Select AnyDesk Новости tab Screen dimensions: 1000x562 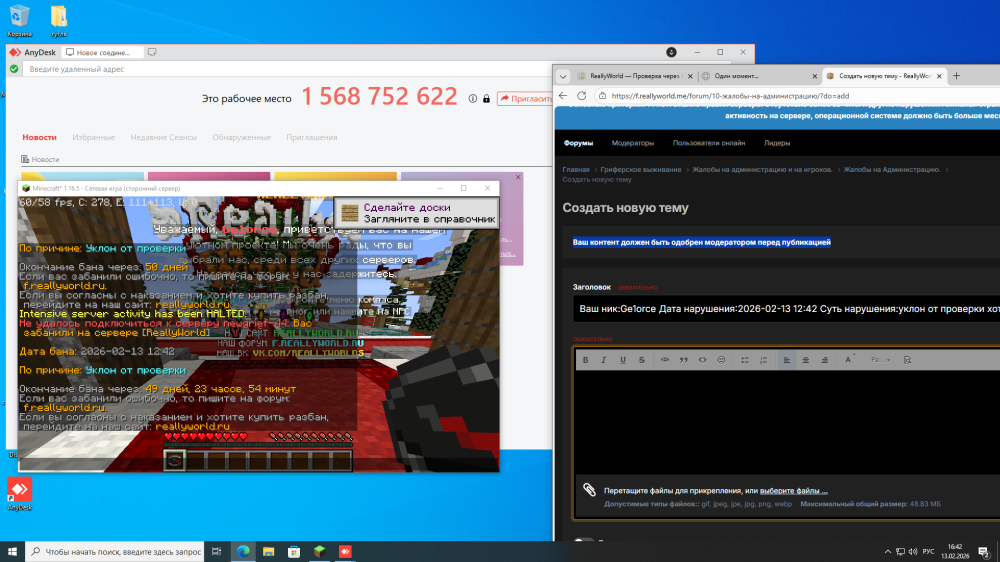point(39,137)
